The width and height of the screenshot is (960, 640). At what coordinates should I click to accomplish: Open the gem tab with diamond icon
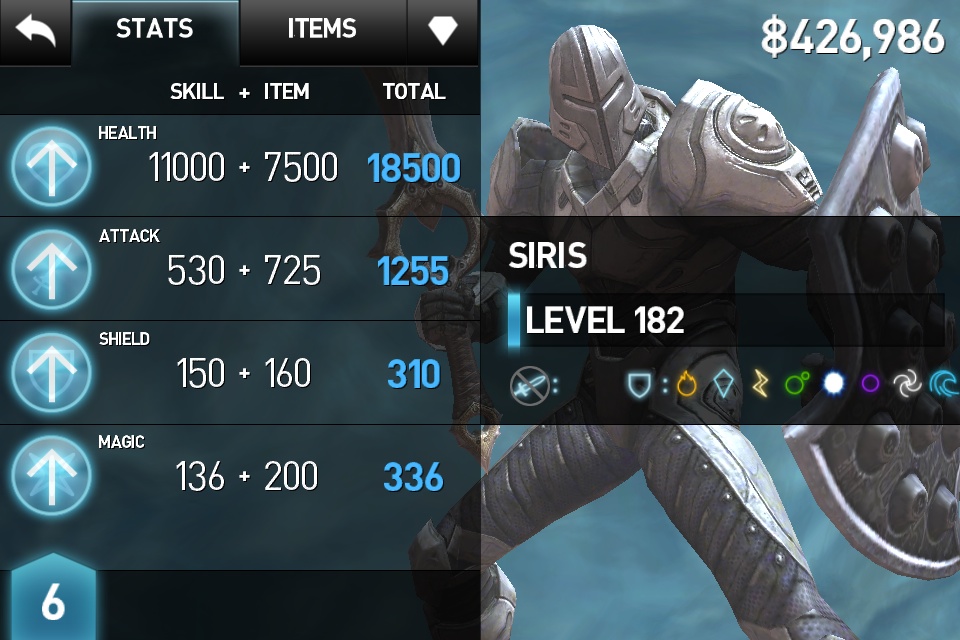pos(443,30)
